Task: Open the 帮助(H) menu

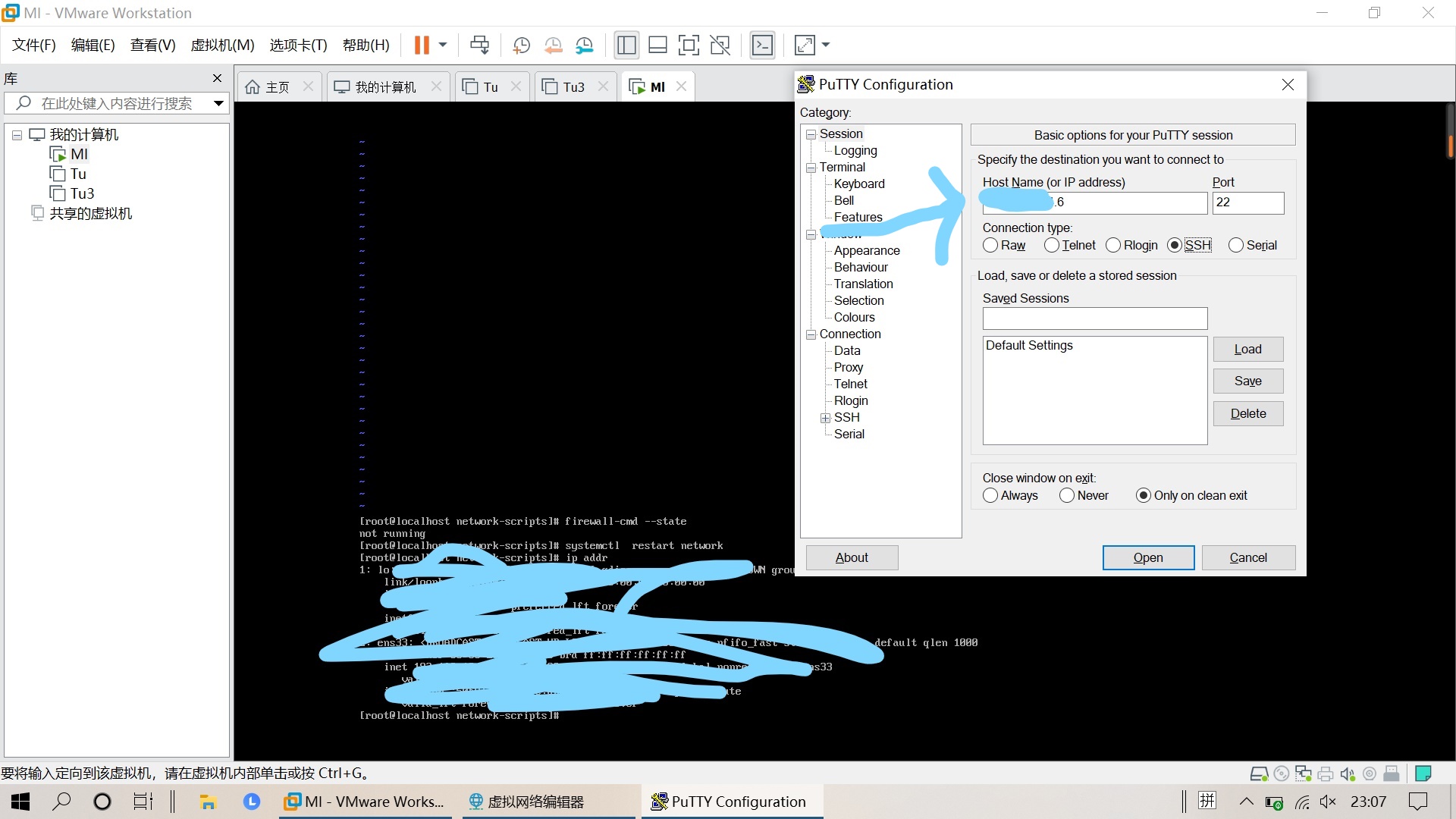Action: [366, 45]
